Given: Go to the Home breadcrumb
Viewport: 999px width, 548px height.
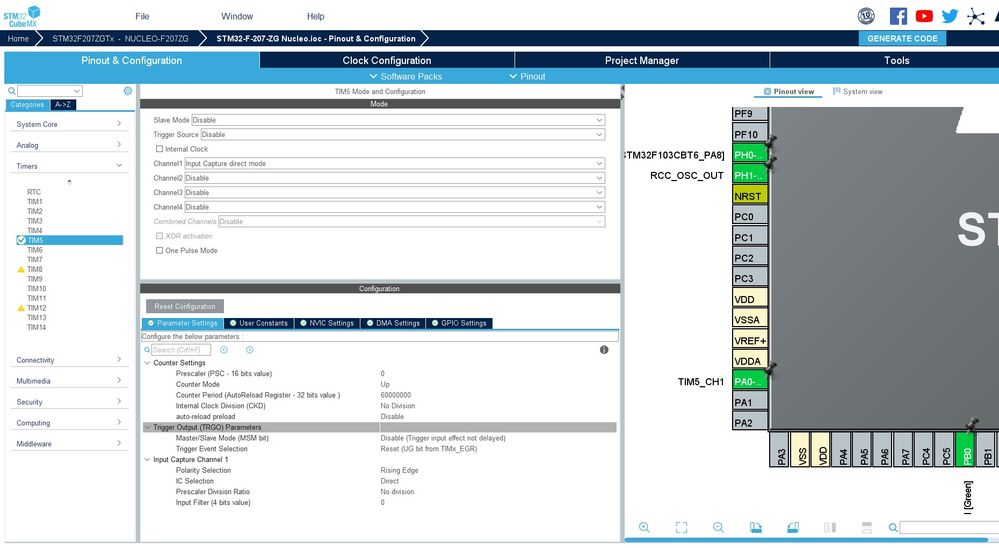Looking at the screenshot, I should point(18,39).
